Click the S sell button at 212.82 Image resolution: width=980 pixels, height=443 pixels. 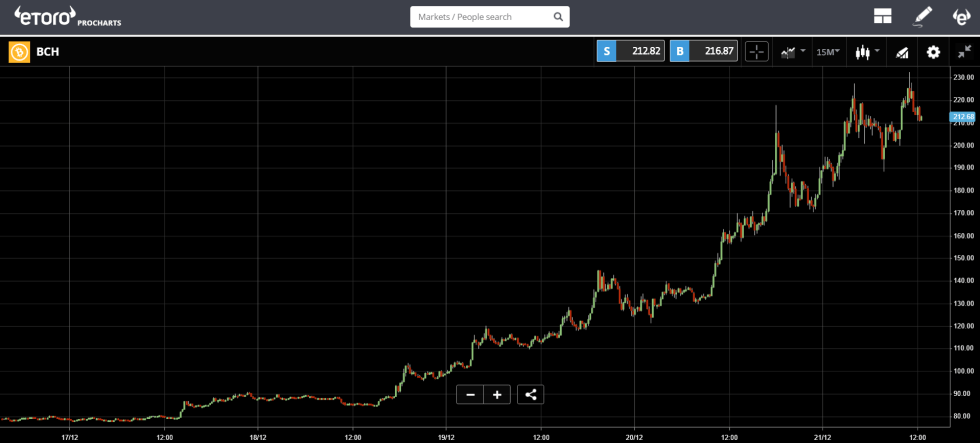631,51
